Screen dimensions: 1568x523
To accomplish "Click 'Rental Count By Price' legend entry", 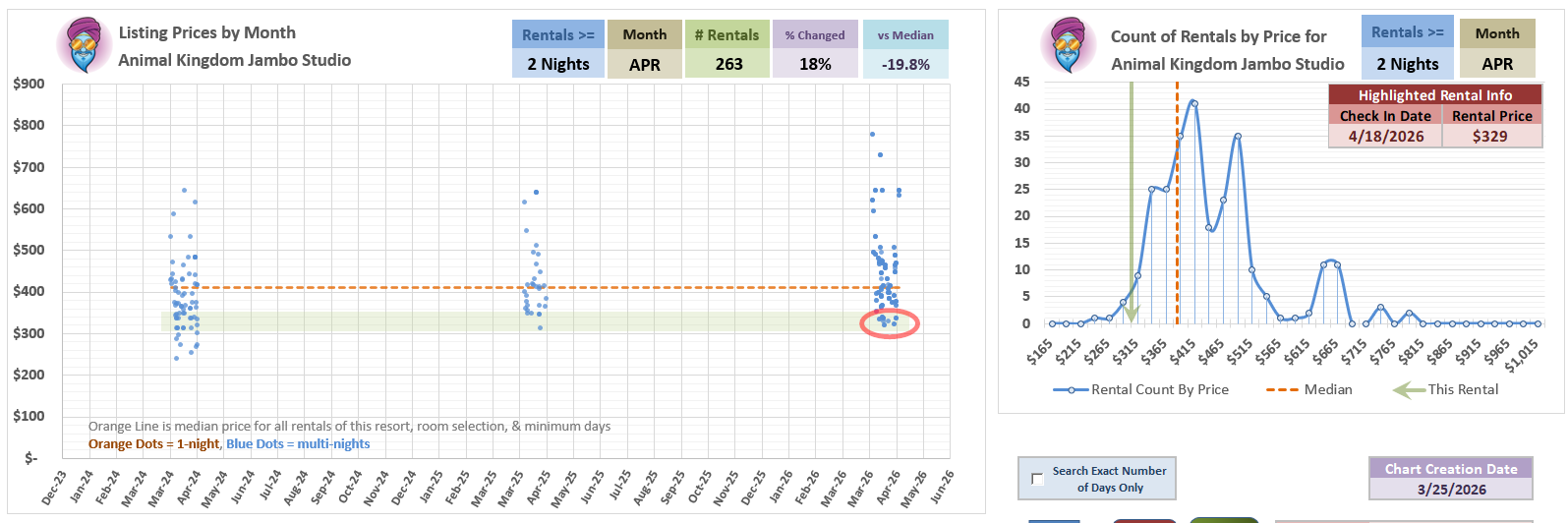I will point(1140,389).
